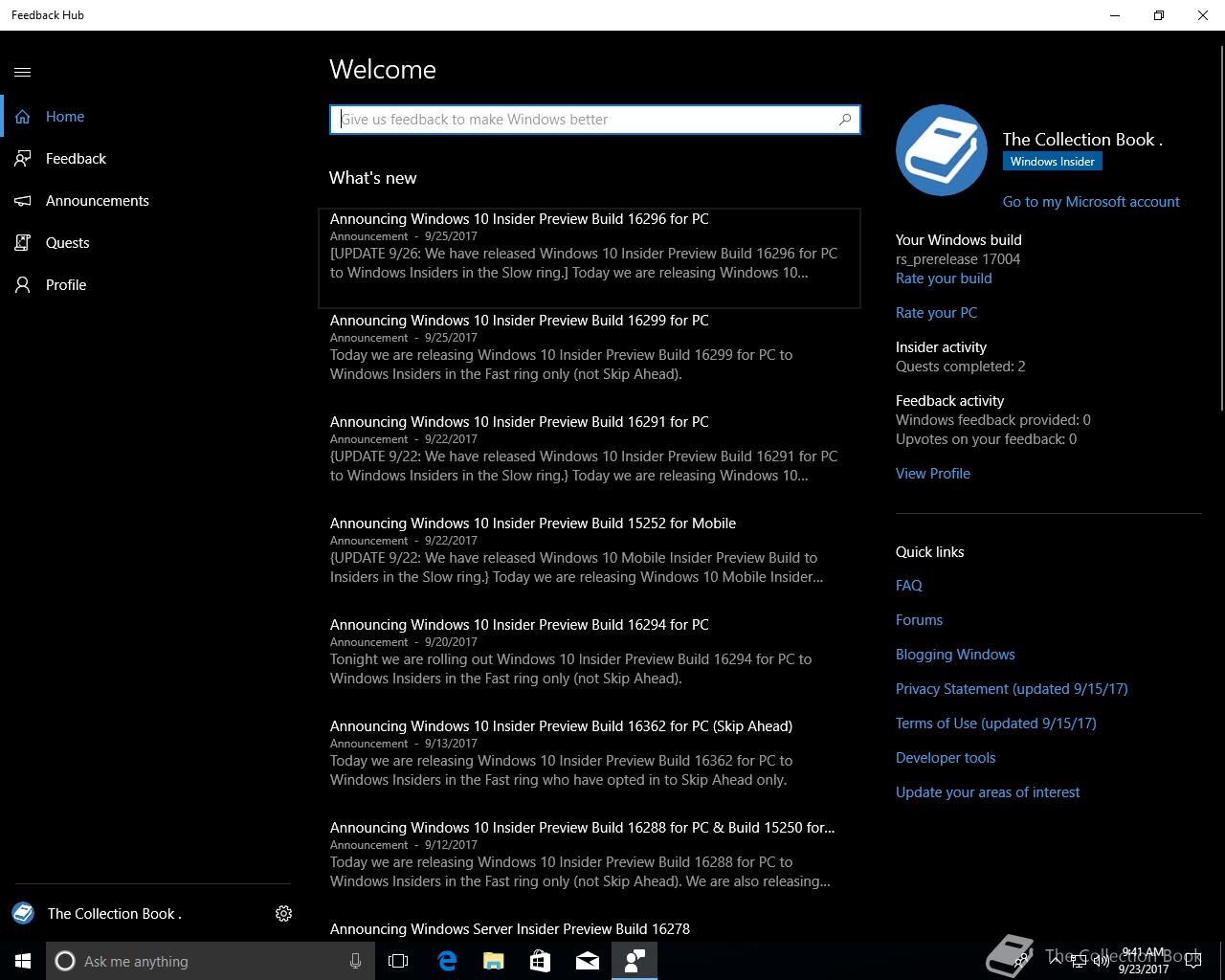Open the FAQ quick link

[x=909, y=586]
